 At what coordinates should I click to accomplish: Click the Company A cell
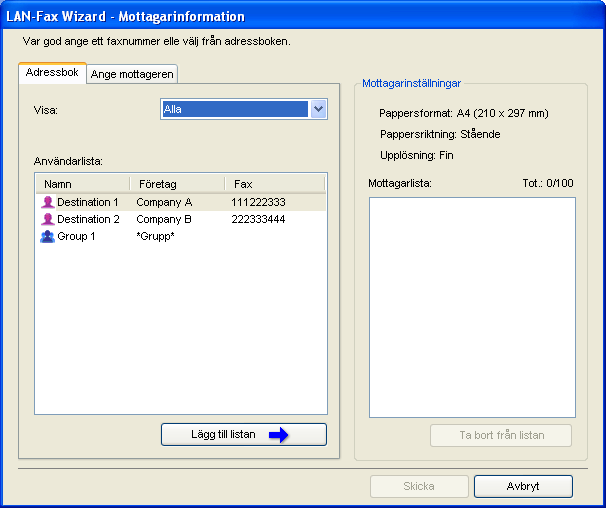pyautogui.click(x=164, y=202)
